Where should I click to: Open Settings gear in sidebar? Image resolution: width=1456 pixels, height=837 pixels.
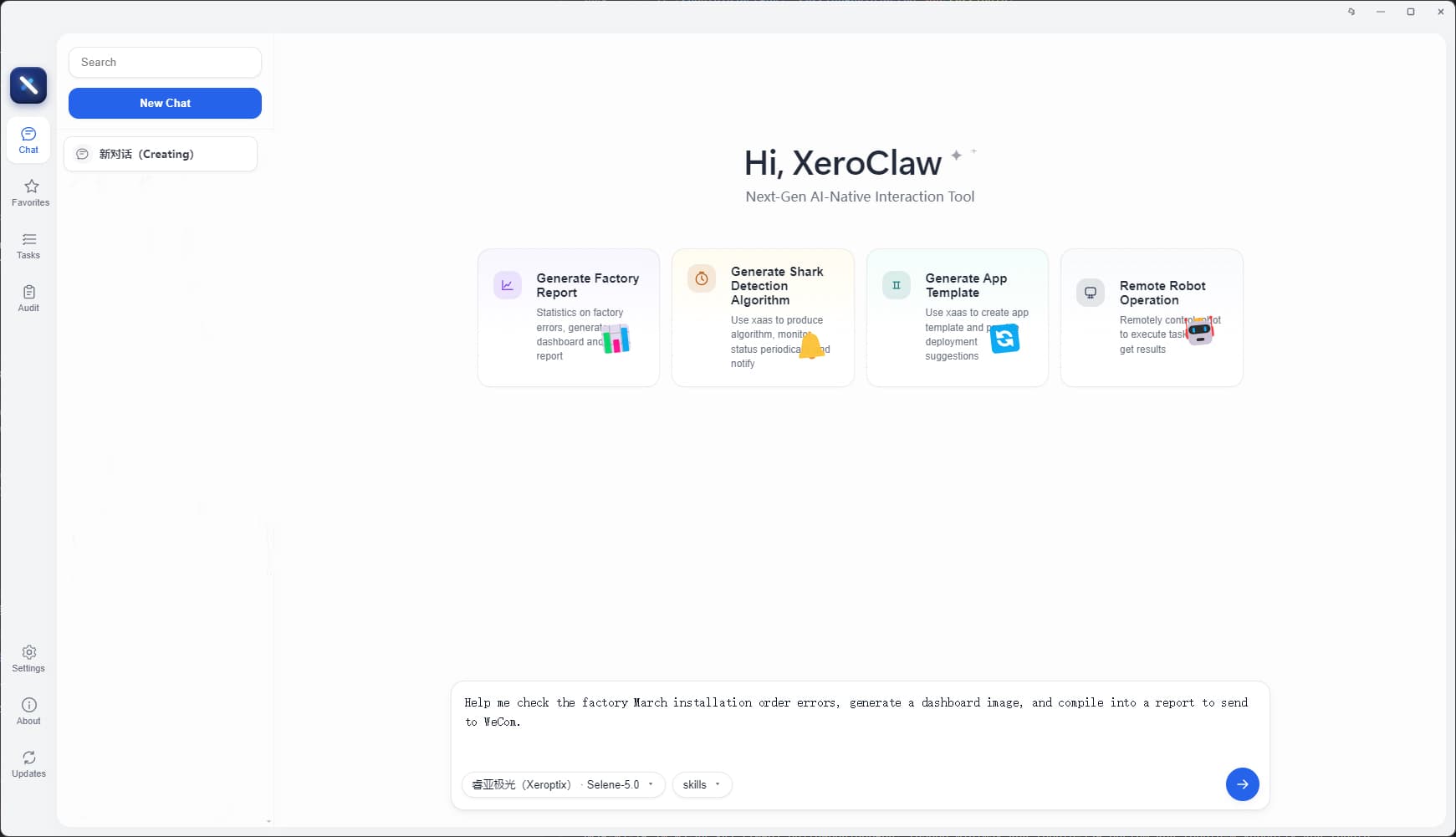pyautogui.click(x=28, y=658)
